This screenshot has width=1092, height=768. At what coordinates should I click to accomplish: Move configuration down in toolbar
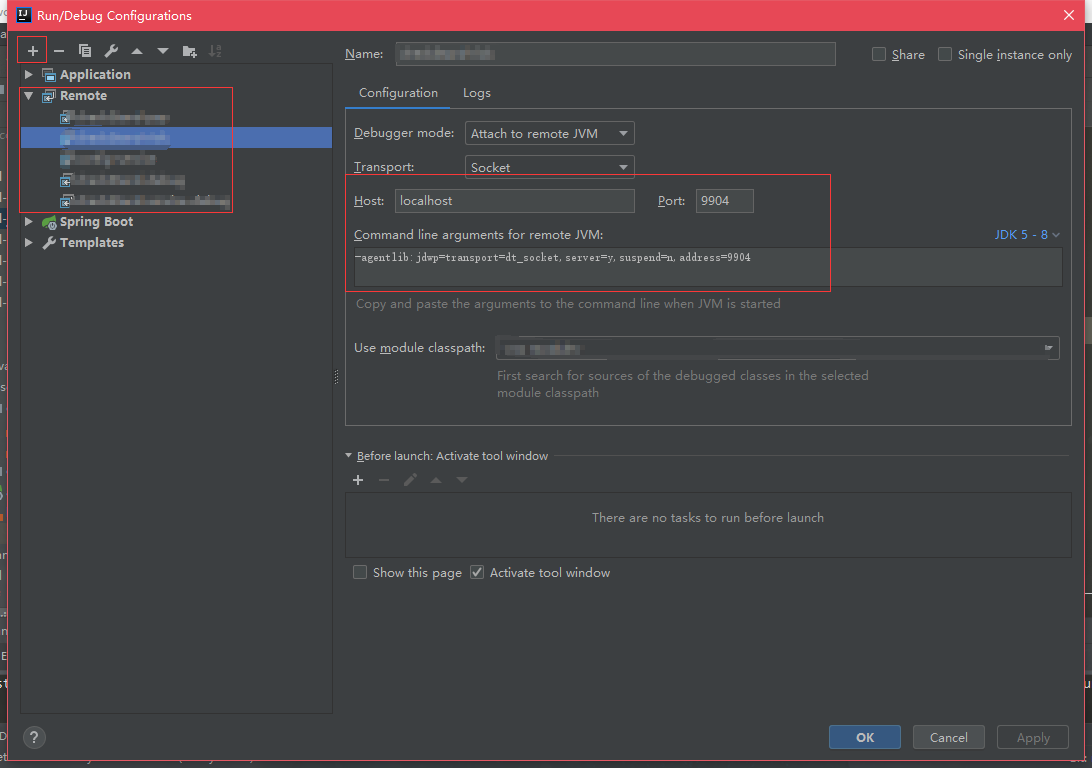(163, 51)
